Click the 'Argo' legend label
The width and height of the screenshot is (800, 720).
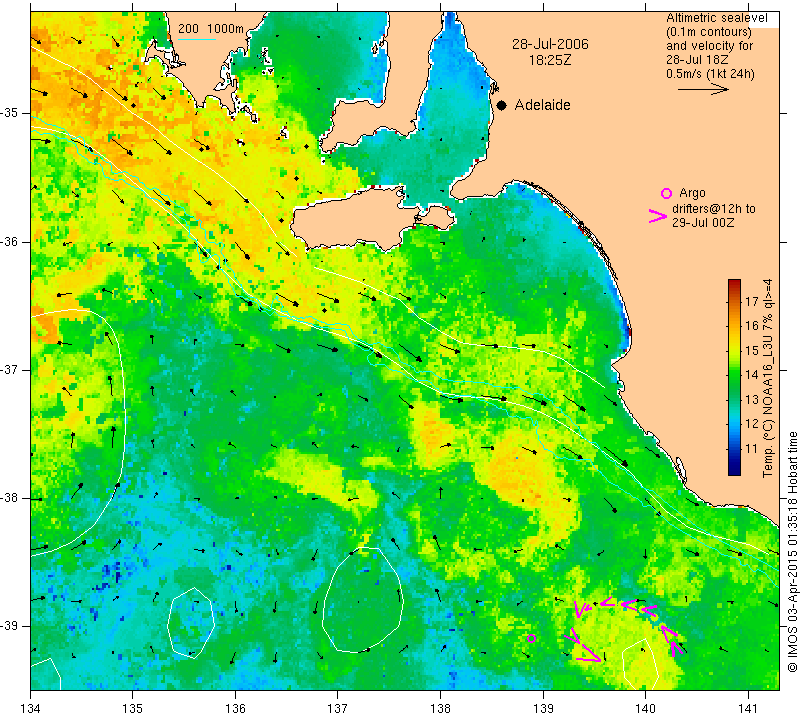point(692,193)
